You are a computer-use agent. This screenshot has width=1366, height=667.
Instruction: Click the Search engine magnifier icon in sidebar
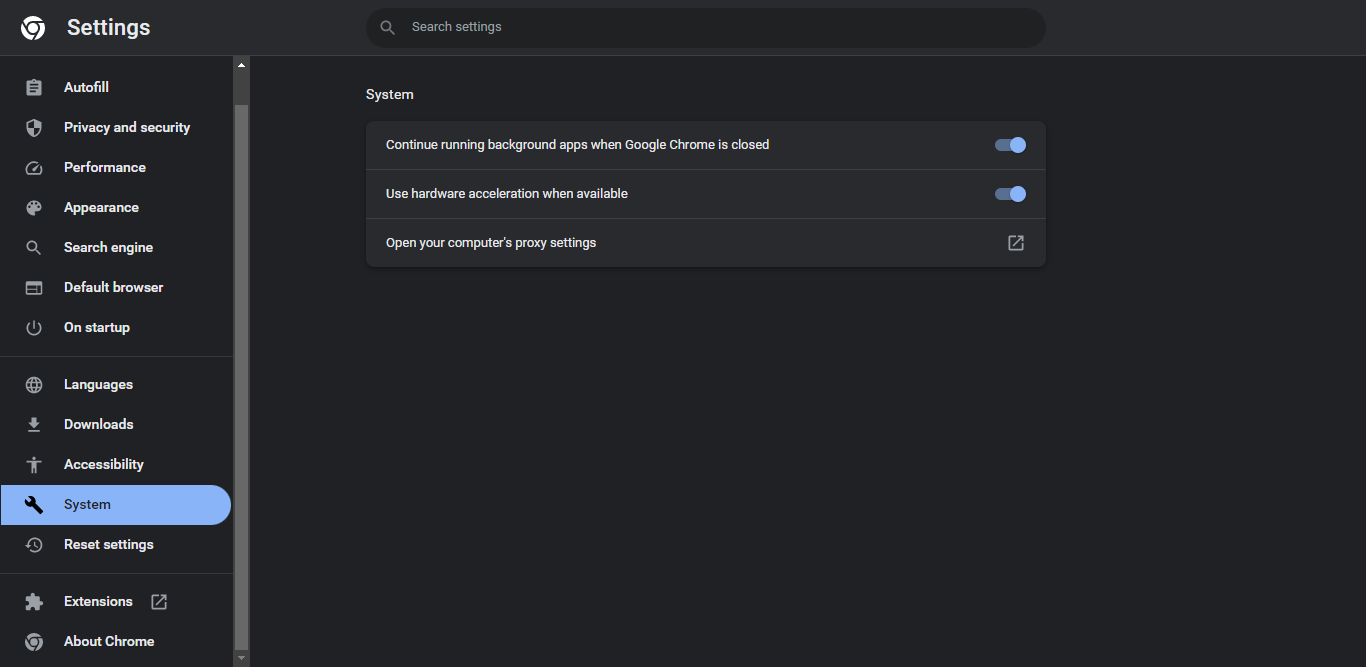(x=34, y=248)
